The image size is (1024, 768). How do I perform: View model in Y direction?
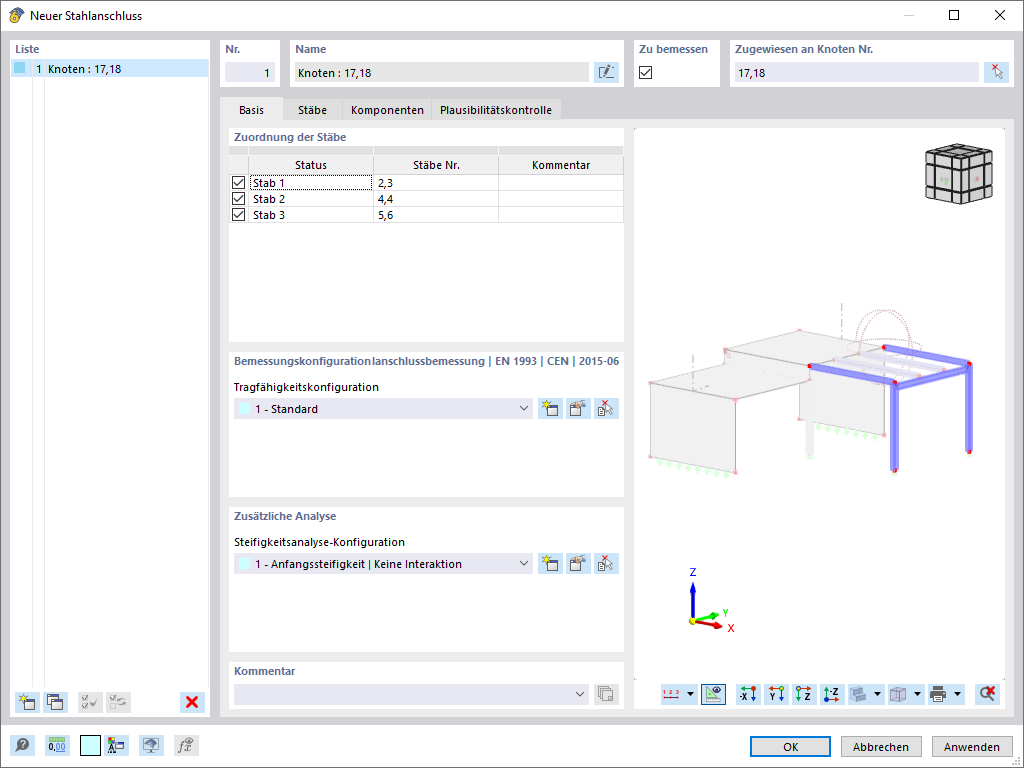(776, 694)
